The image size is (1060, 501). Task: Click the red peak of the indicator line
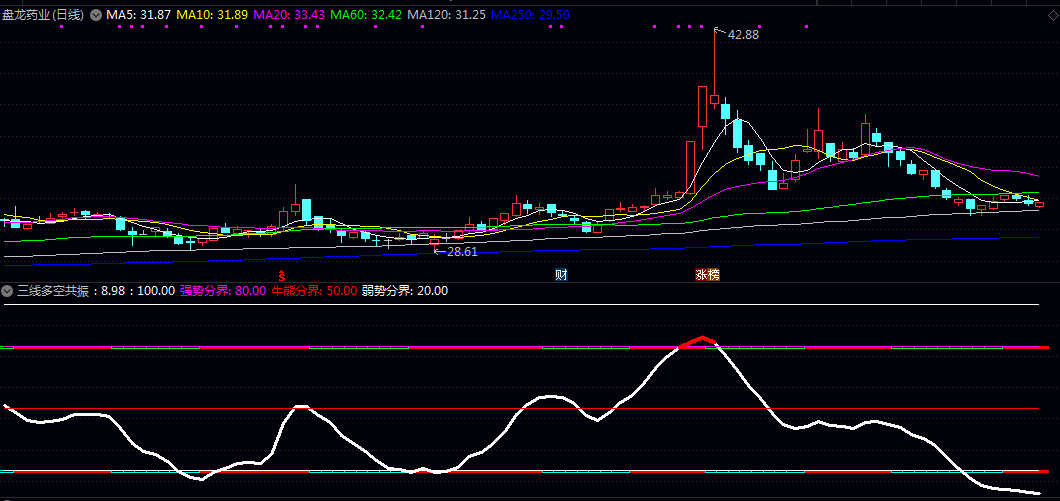pyautogui.click(x=705, y=338)
